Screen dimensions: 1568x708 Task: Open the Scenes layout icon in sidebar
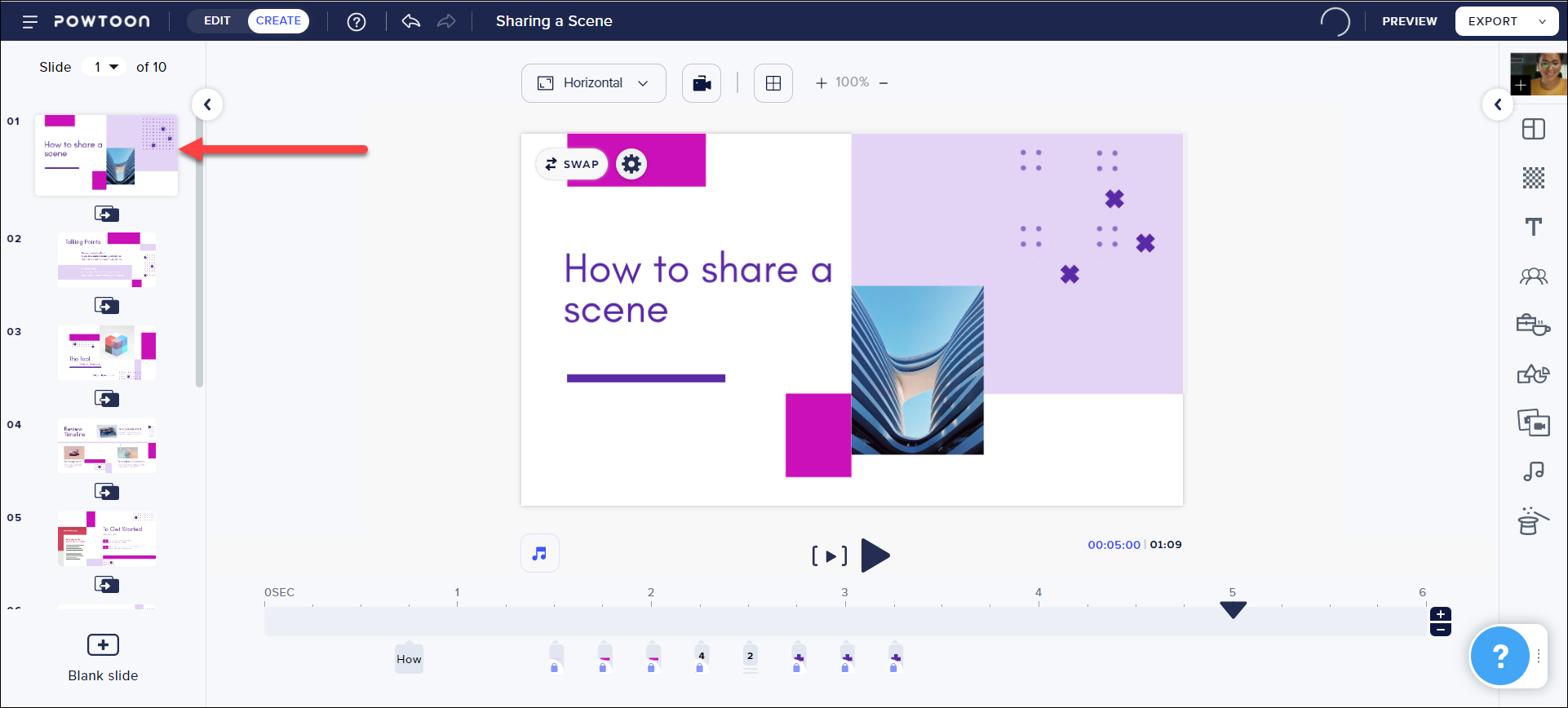point(1534,129)
